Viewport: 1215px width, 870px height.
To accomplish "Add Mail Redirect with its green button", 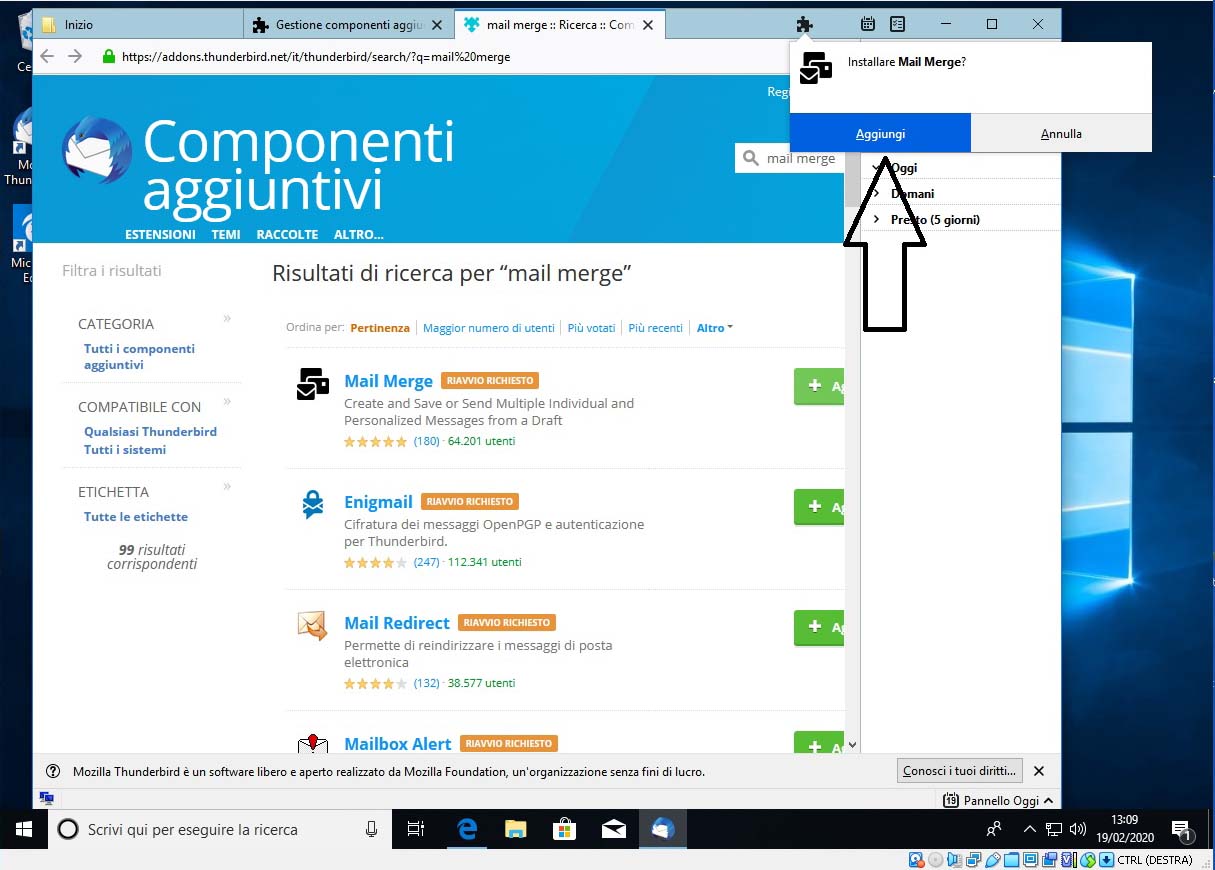I will [819, 628].
